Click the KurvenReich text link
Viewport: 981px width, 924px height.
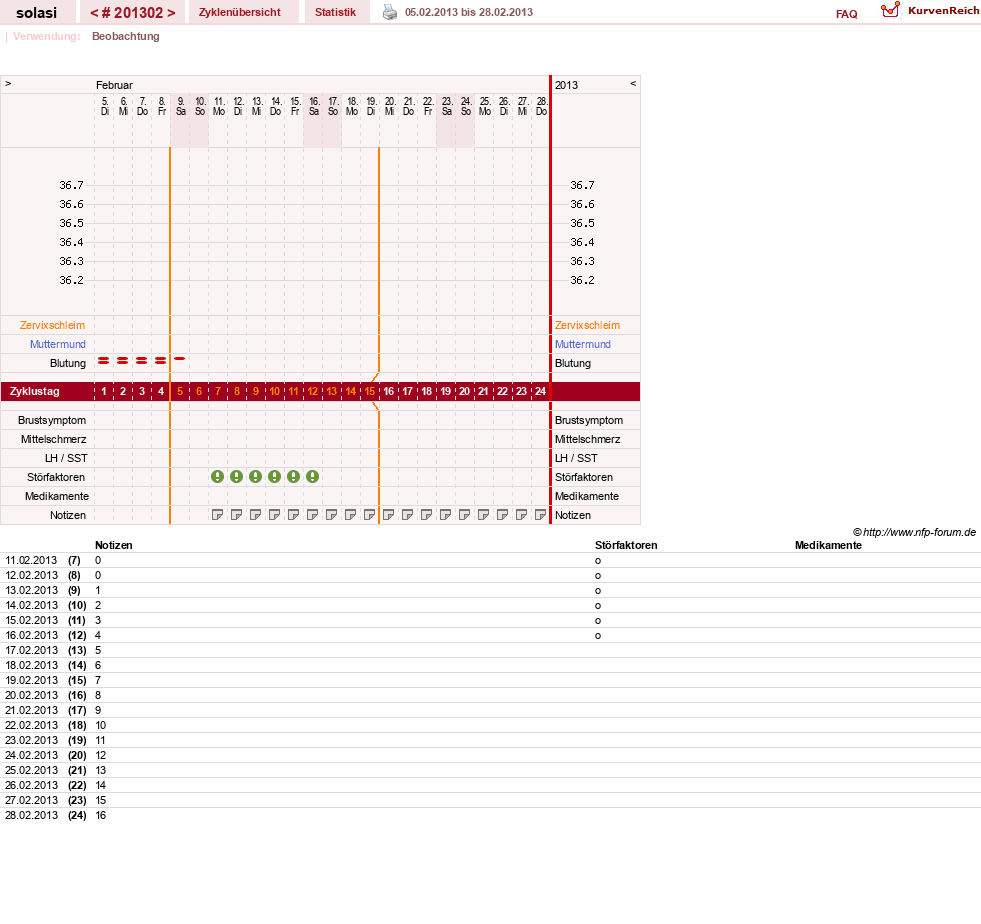coord(943,10)
